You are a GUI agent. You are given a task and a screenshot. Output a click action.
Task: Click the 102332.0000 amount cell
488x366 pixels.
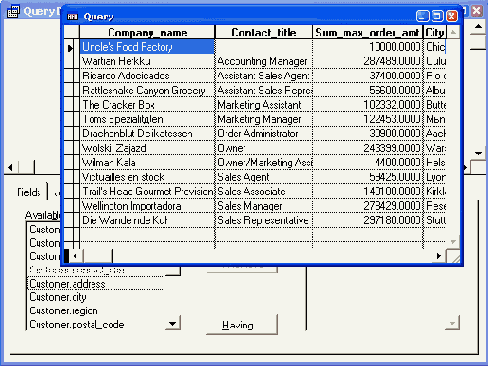point(368,105)
